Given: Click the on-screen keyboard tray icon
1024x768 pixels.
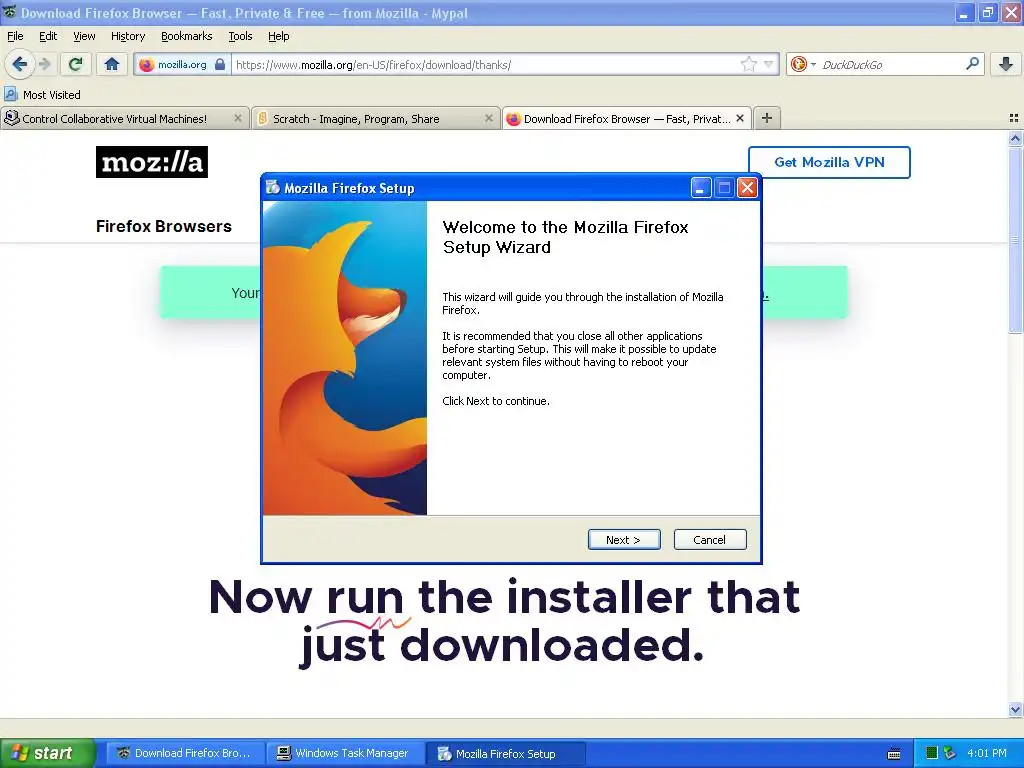Looking at the screenshot, I should [894, 754].
